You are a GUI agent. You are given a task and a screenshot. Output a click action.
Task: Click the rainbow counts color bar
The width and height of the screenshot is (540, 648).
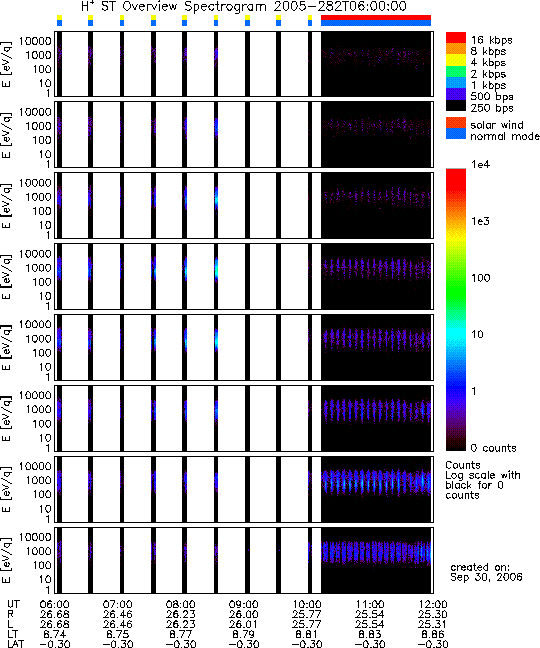pos(456,310)
